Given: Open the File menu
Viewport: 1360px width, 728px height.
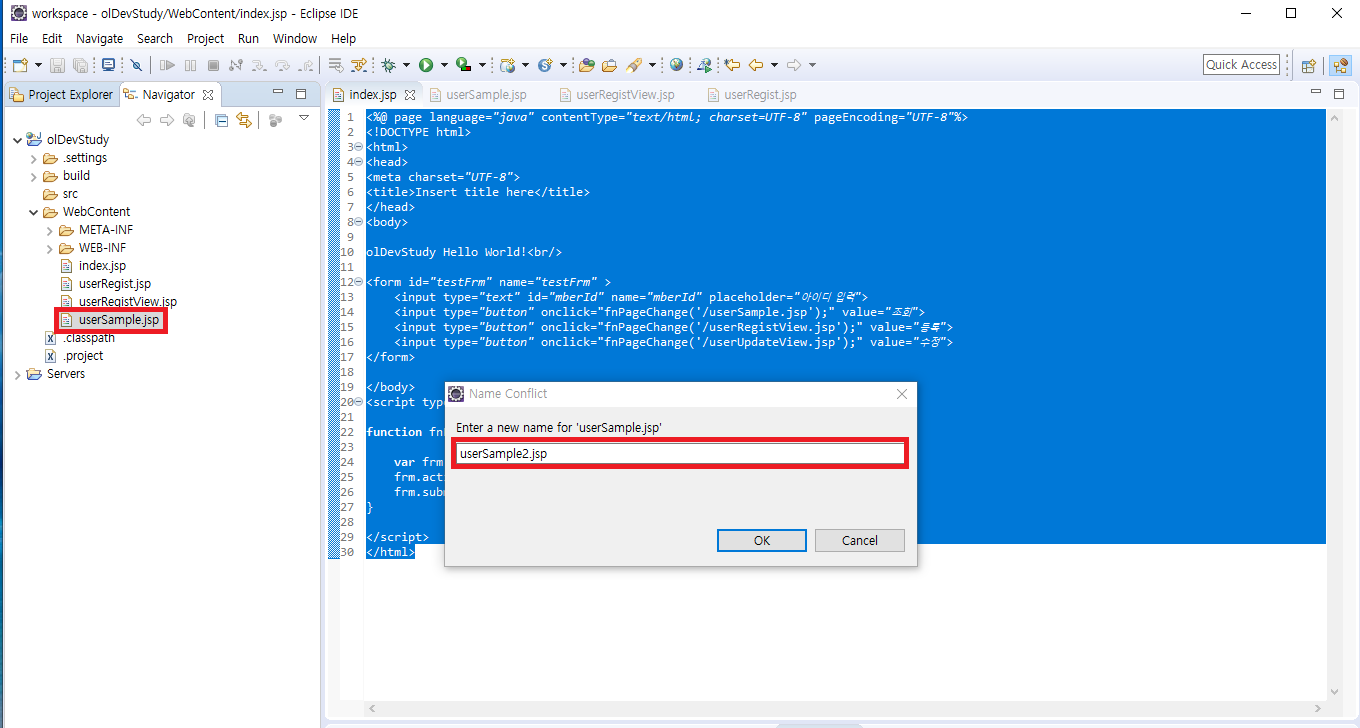Looking at the screenshot, I should point(19,38).
